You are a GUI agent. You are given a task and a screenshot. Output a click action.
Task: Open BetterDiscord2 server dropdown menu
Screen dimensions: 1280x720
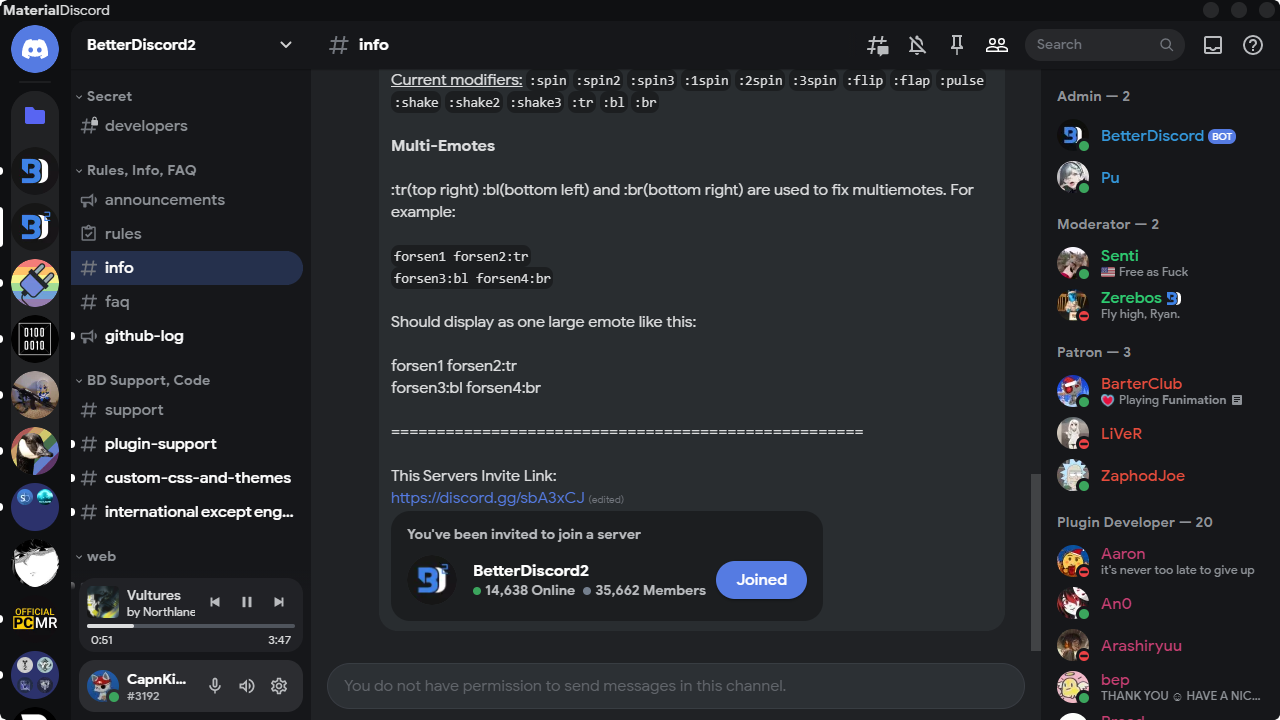(286, 45)
